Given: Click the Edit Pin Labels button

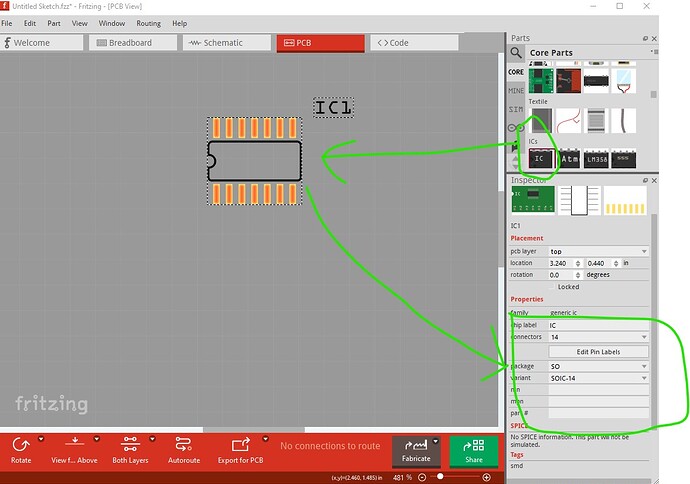Looking at the screenshot, I should pos(598,352).
